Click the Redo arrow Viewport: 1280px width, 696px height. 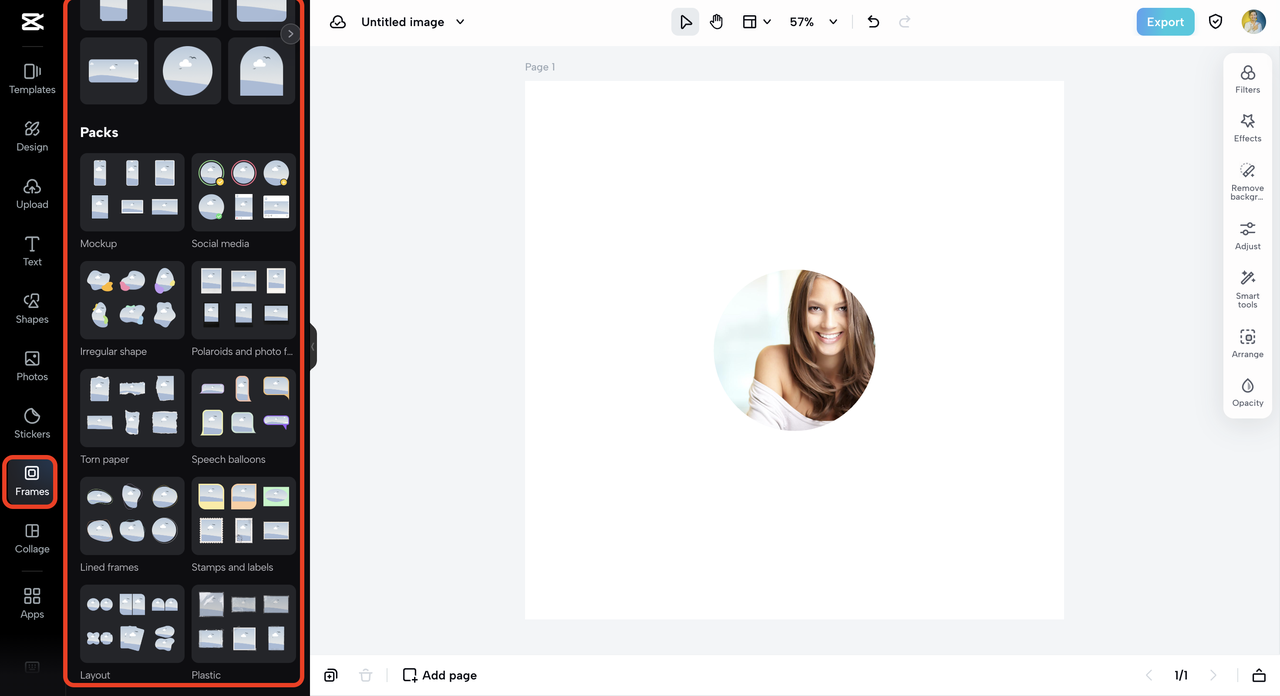point(905,22)
